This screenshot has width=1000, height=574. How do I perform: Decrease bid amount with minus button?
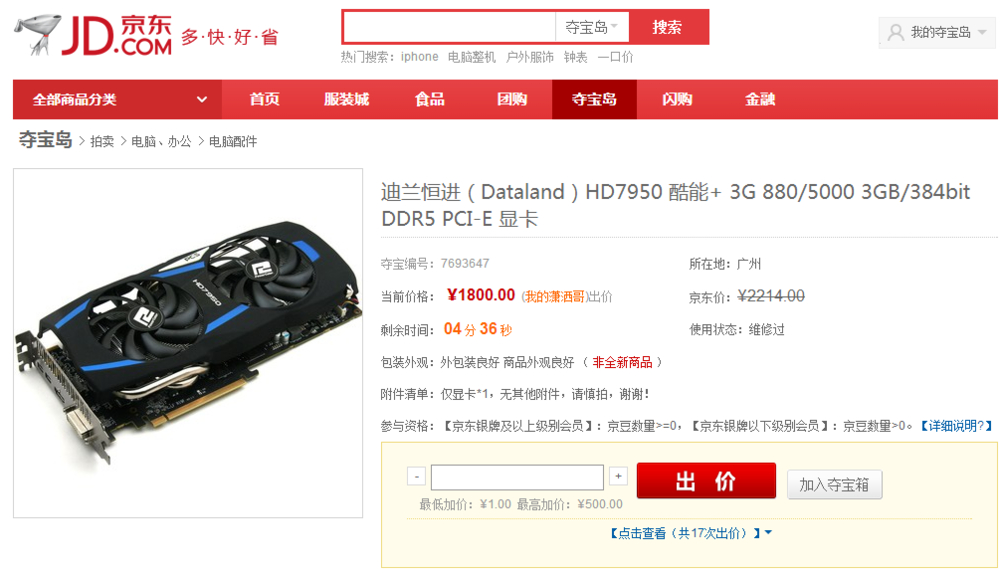[x=416, y=476]
